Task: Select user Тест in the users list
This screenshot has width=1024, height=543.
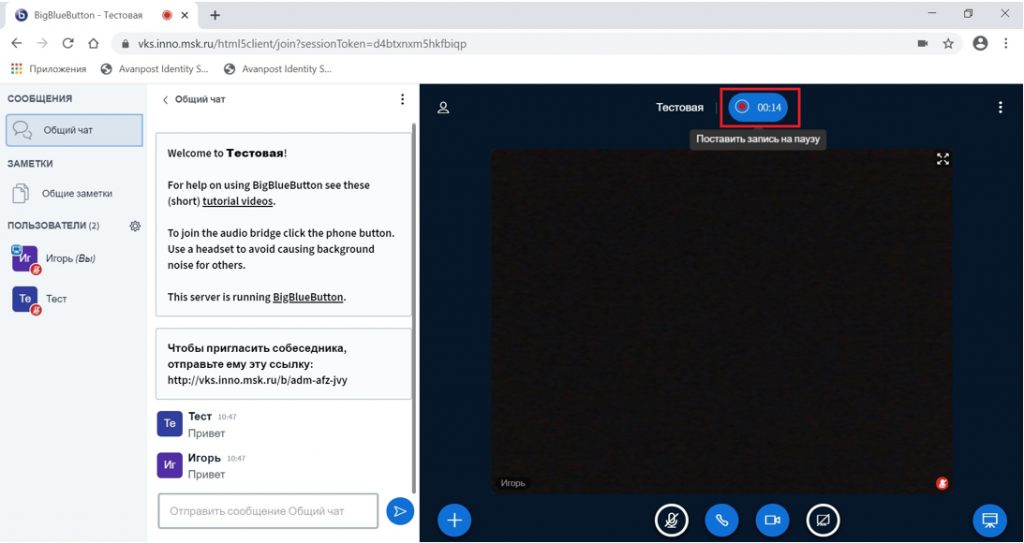Action: point(56,299)
